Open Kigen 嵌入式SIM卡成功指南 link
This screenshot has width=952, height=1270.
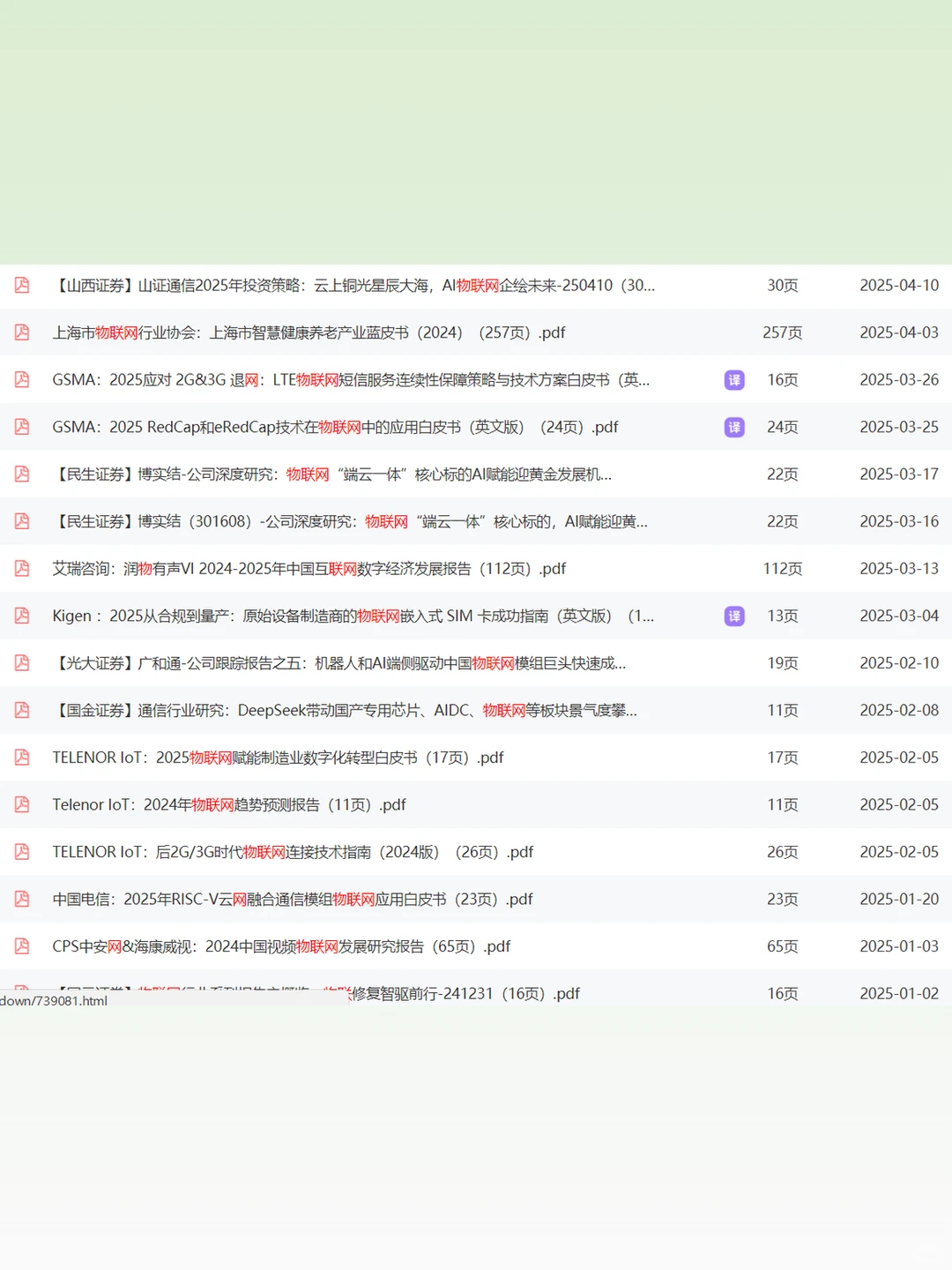click(x=353, y=616)
